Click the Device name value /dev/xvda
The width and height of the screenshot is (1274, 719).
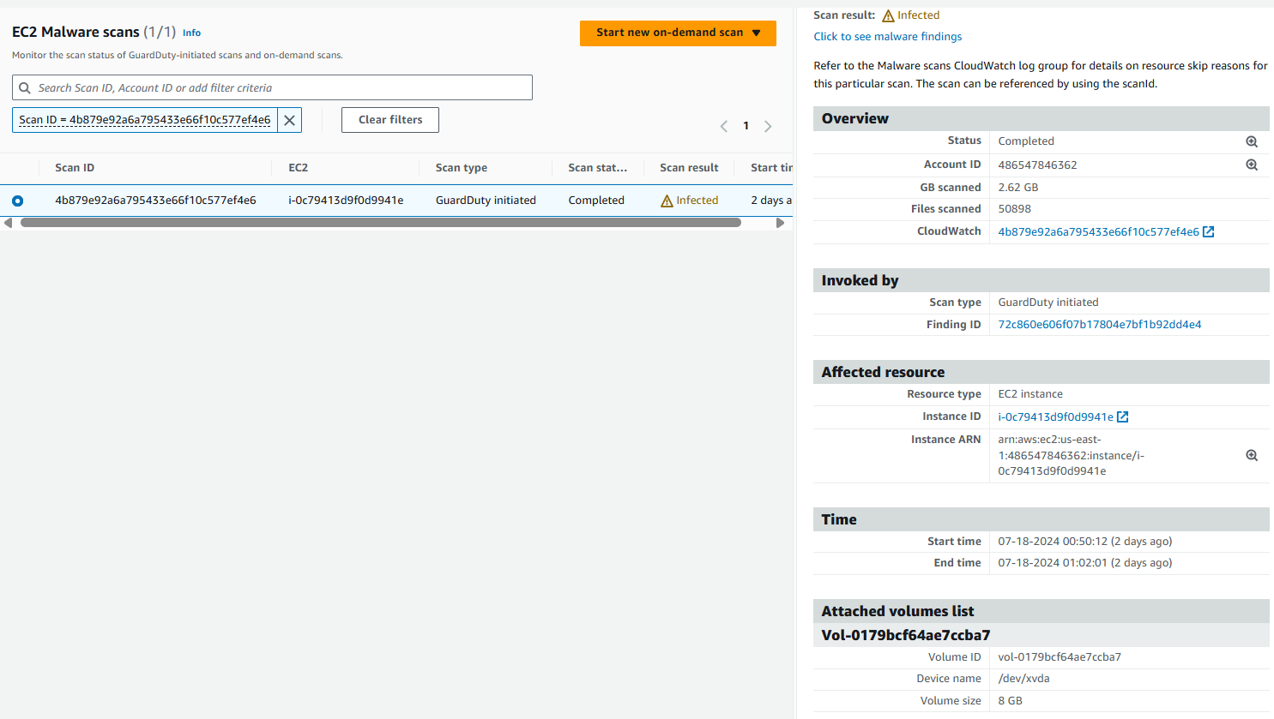[x=1023, y=678]
